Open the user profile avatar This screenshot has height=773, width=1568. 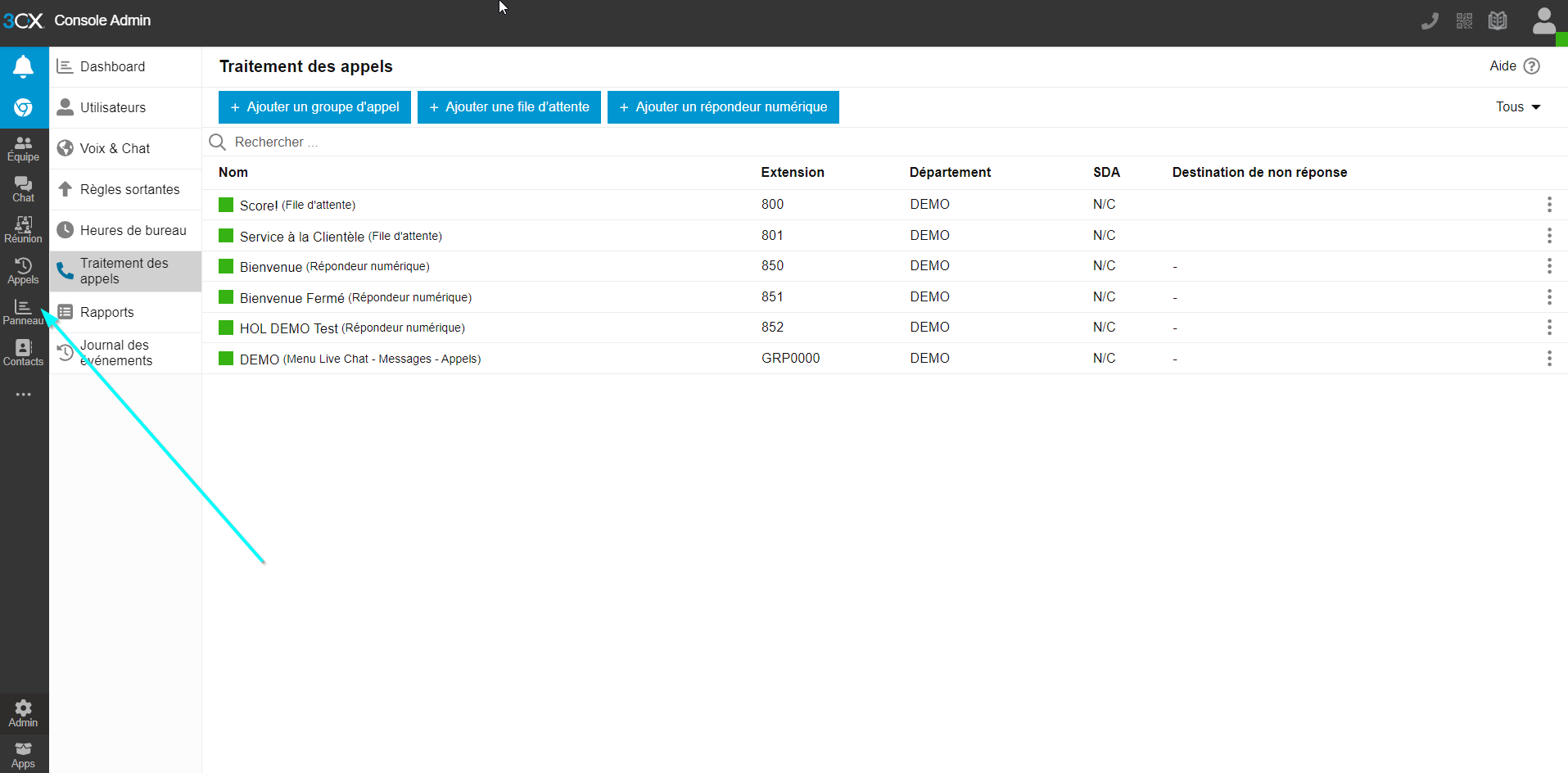(1544, 21)
